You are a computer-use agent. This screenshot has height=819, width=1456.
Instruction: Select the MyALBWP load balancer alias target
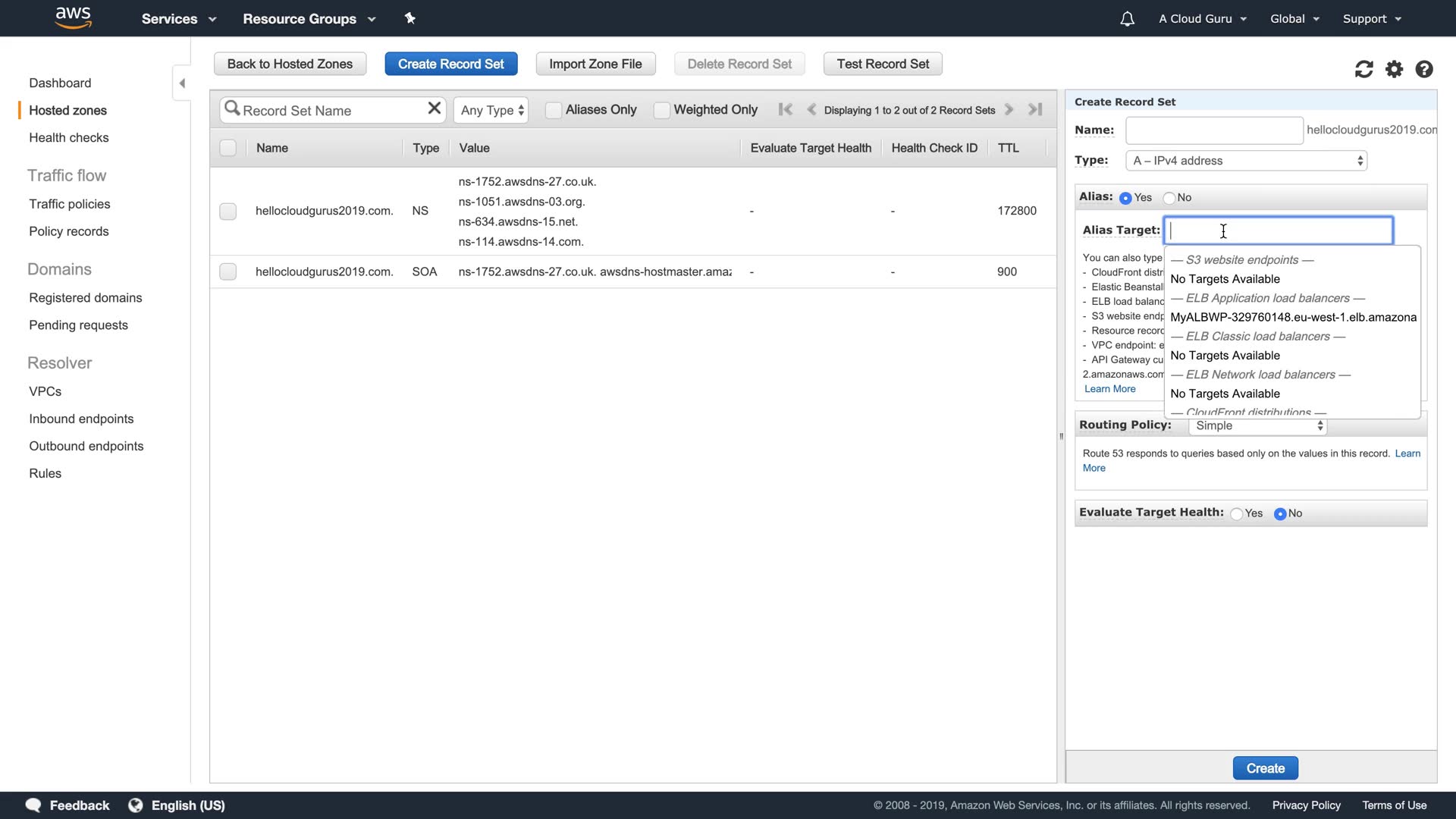[1292, 318]
